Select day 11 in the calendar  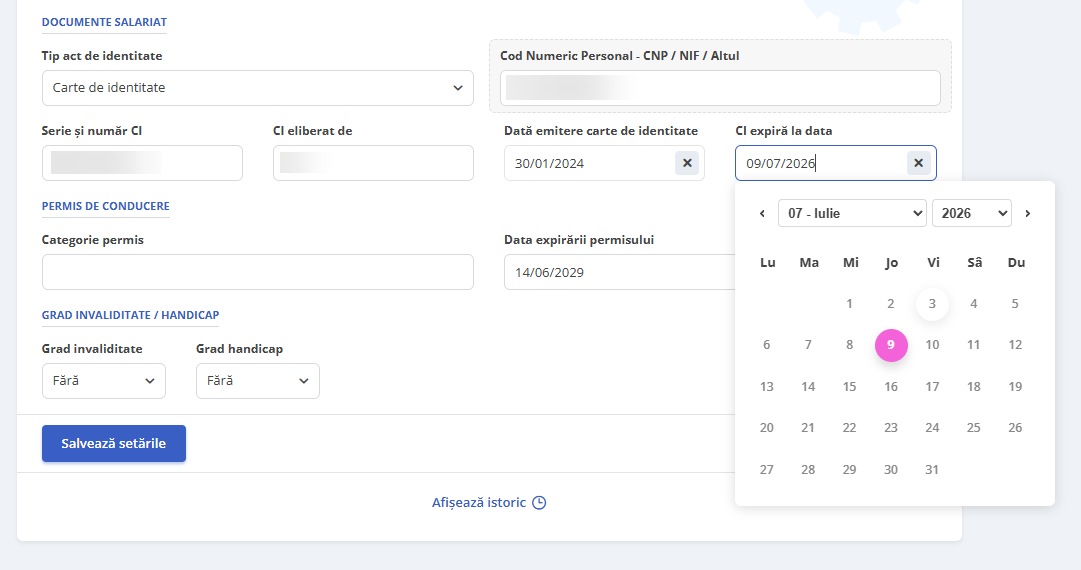[973, 345]
